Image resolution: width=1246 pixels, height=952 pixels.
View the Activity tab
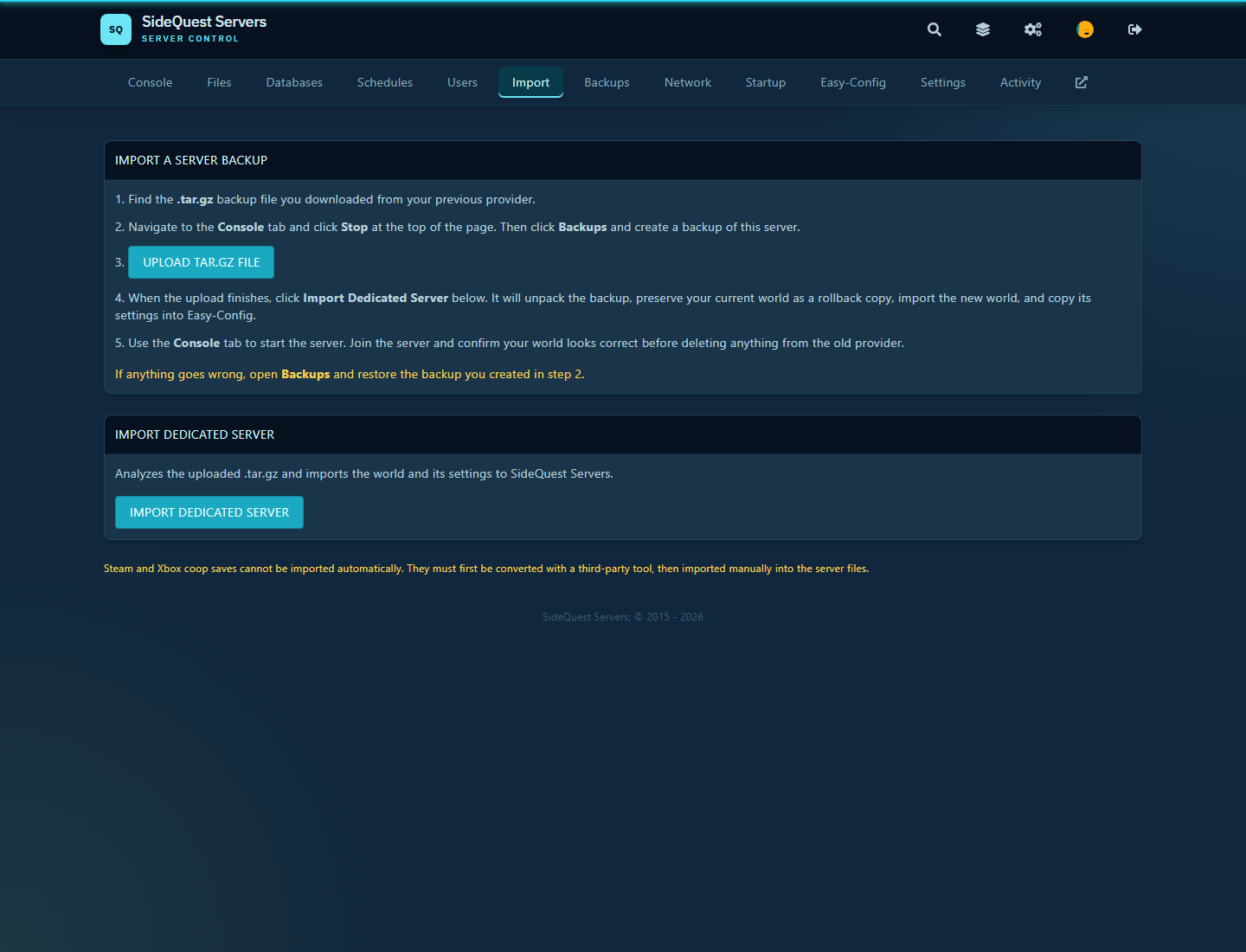pos(1021,82)
